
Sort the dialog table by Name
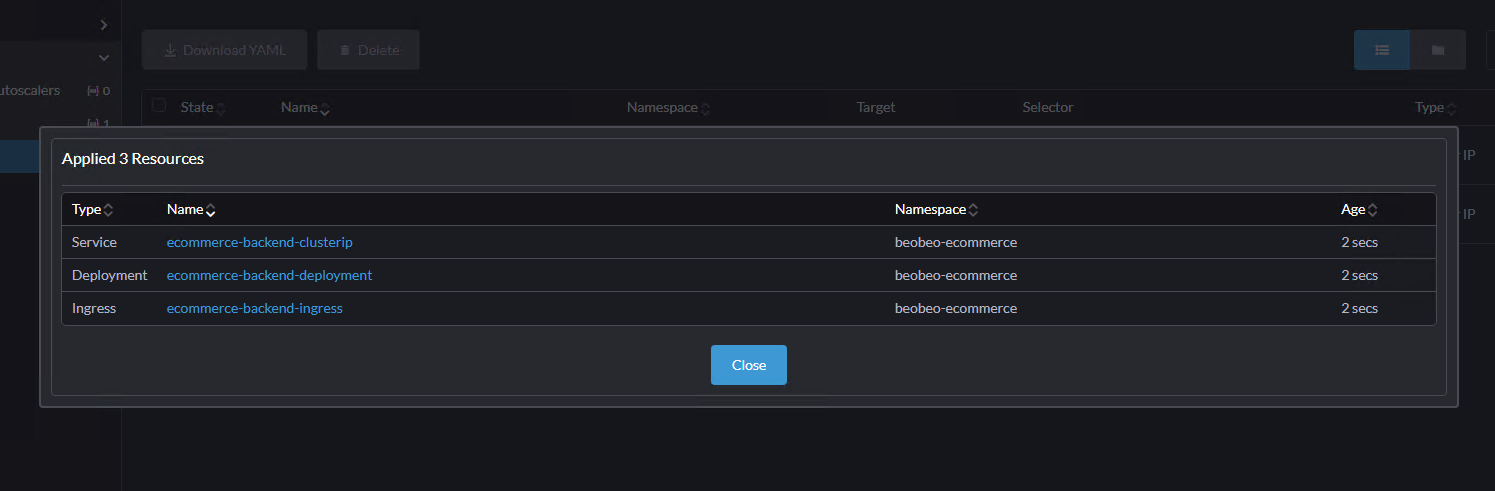[x=191, y=210]
